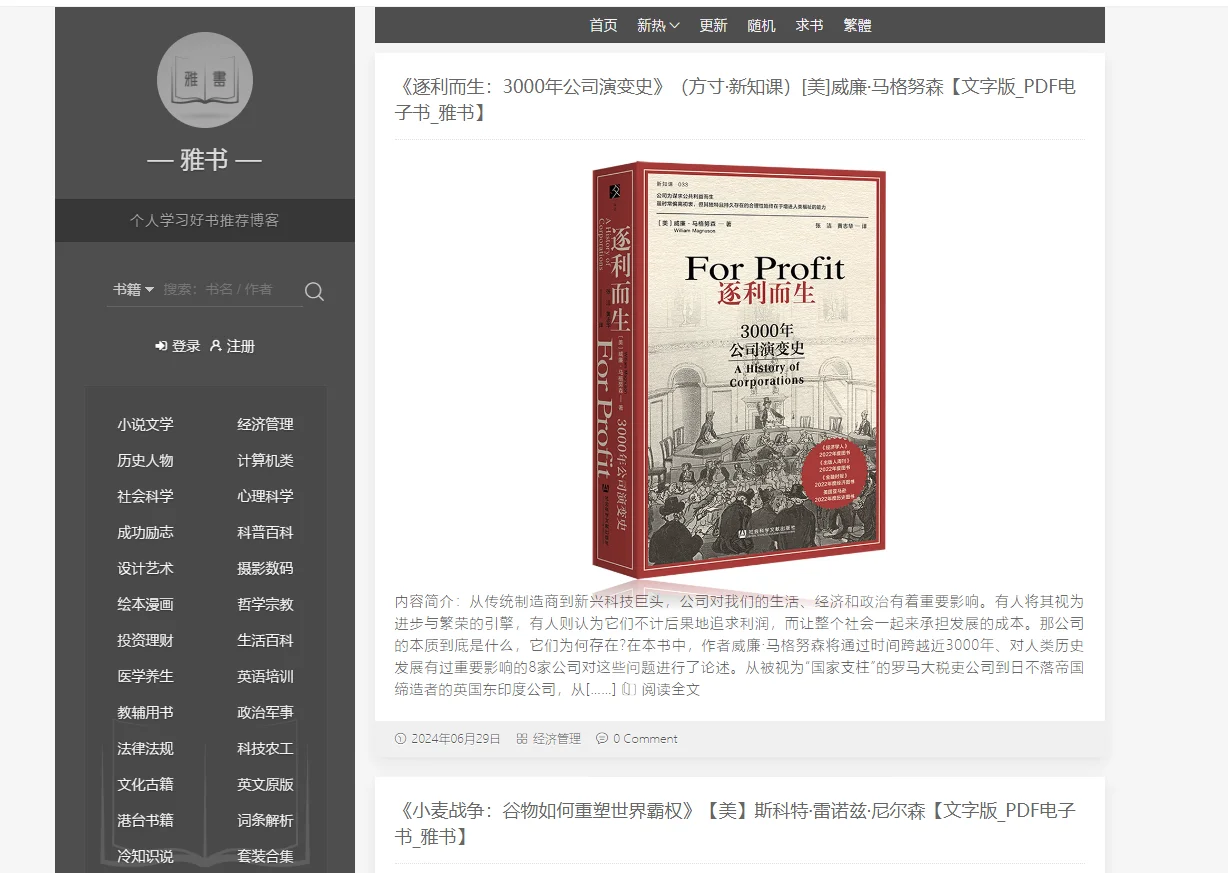
Task: Focus the 搜索: 书名 / 作者 search field
Action: coord(230,289)
